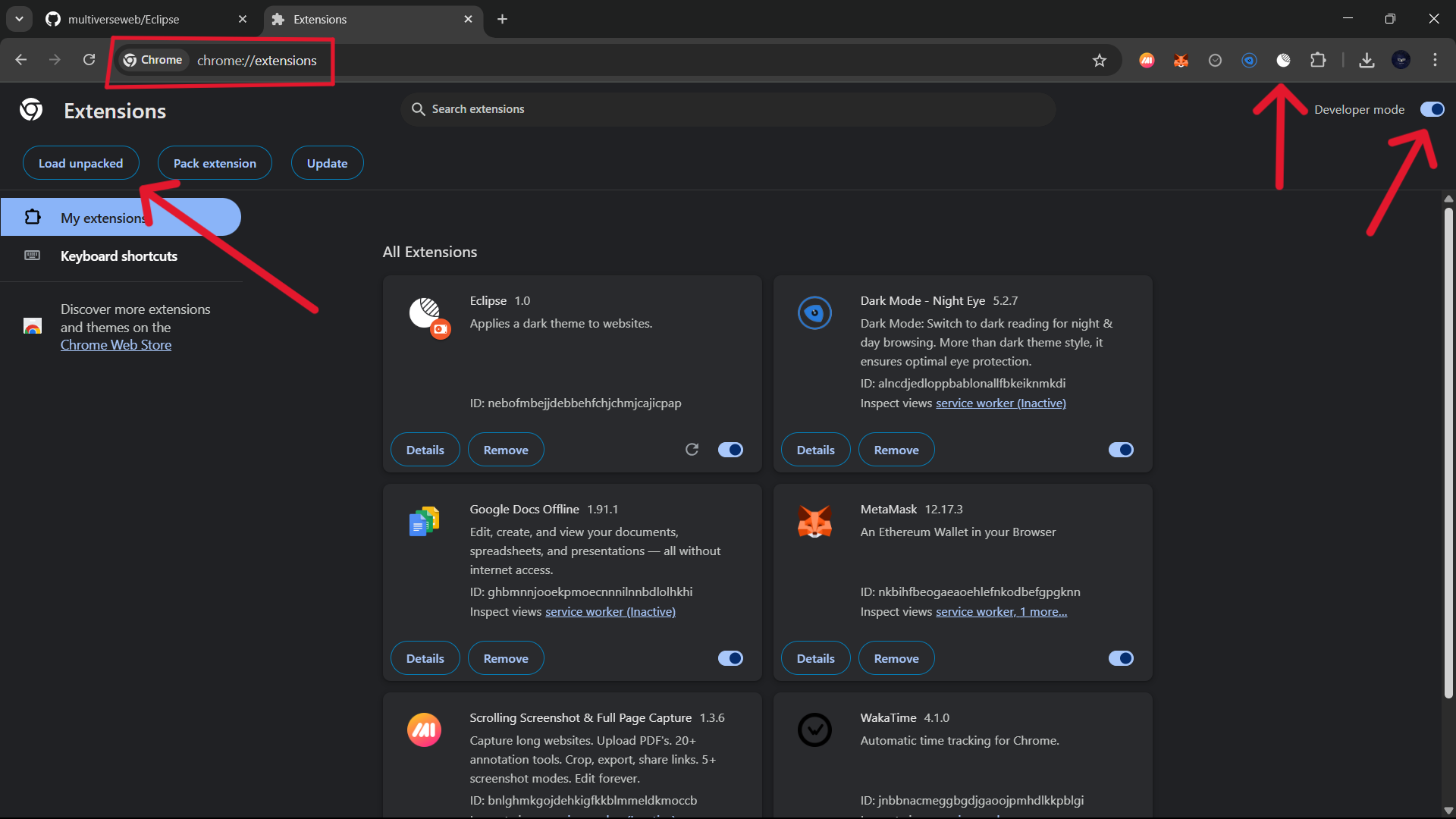Viewport: 1456px width, 819px height.
Task: Click Load unpacked button
Action: [80, 163]
